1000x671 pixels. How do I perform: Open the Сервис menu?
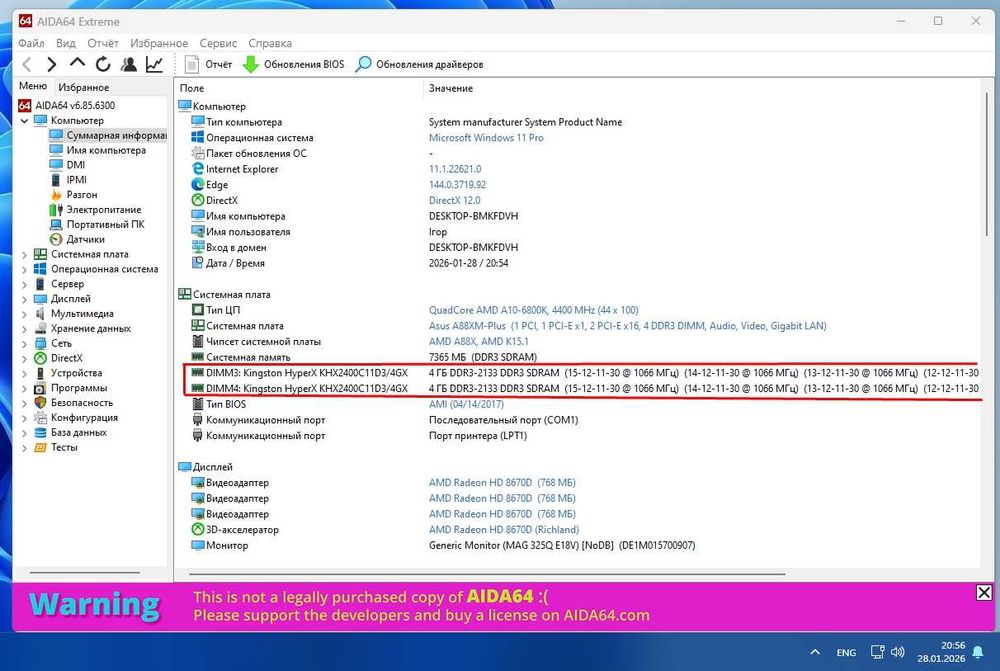click(x=218, y=43)
